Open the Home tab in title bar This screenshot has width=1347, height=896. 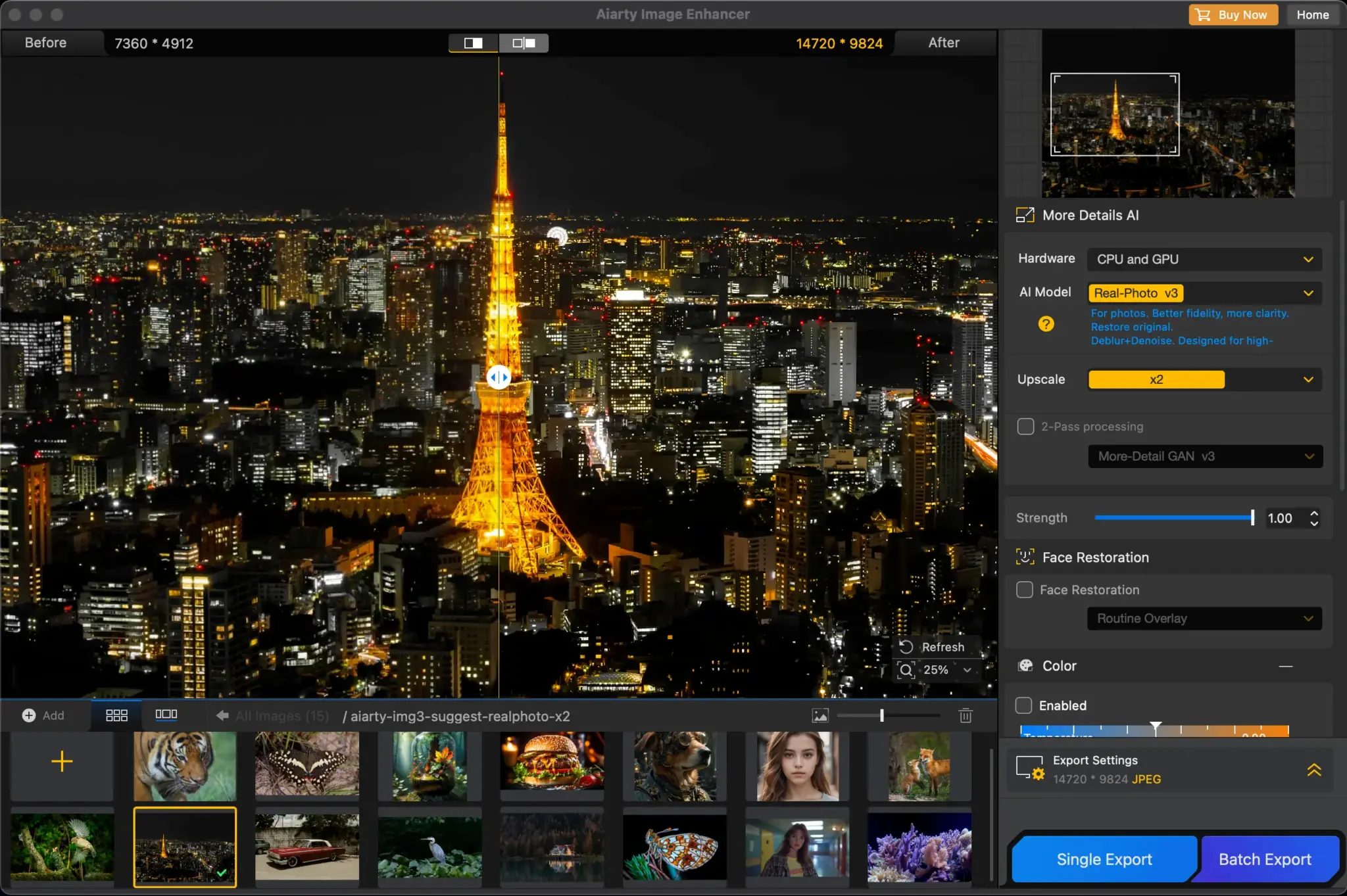pyautogui.click(x=1312, y=14)
